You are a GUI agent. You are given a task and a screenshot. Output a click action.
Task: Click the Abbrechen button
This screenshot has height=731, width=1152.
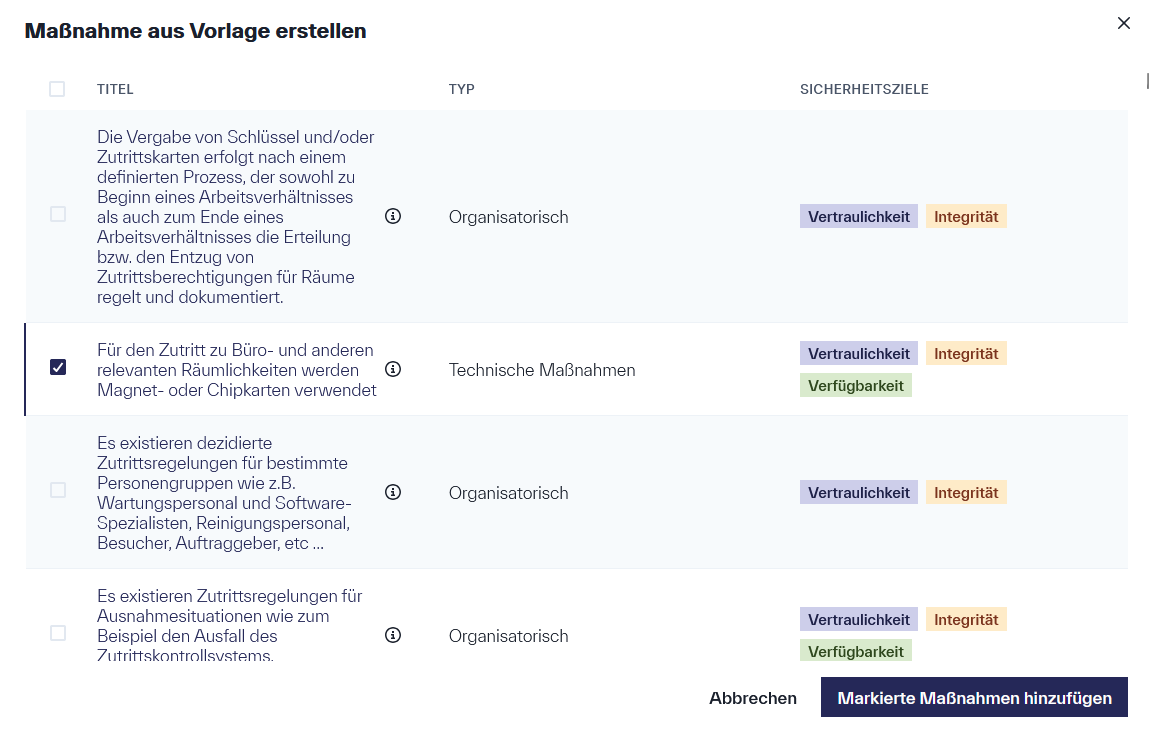click(x=753, y=697)
